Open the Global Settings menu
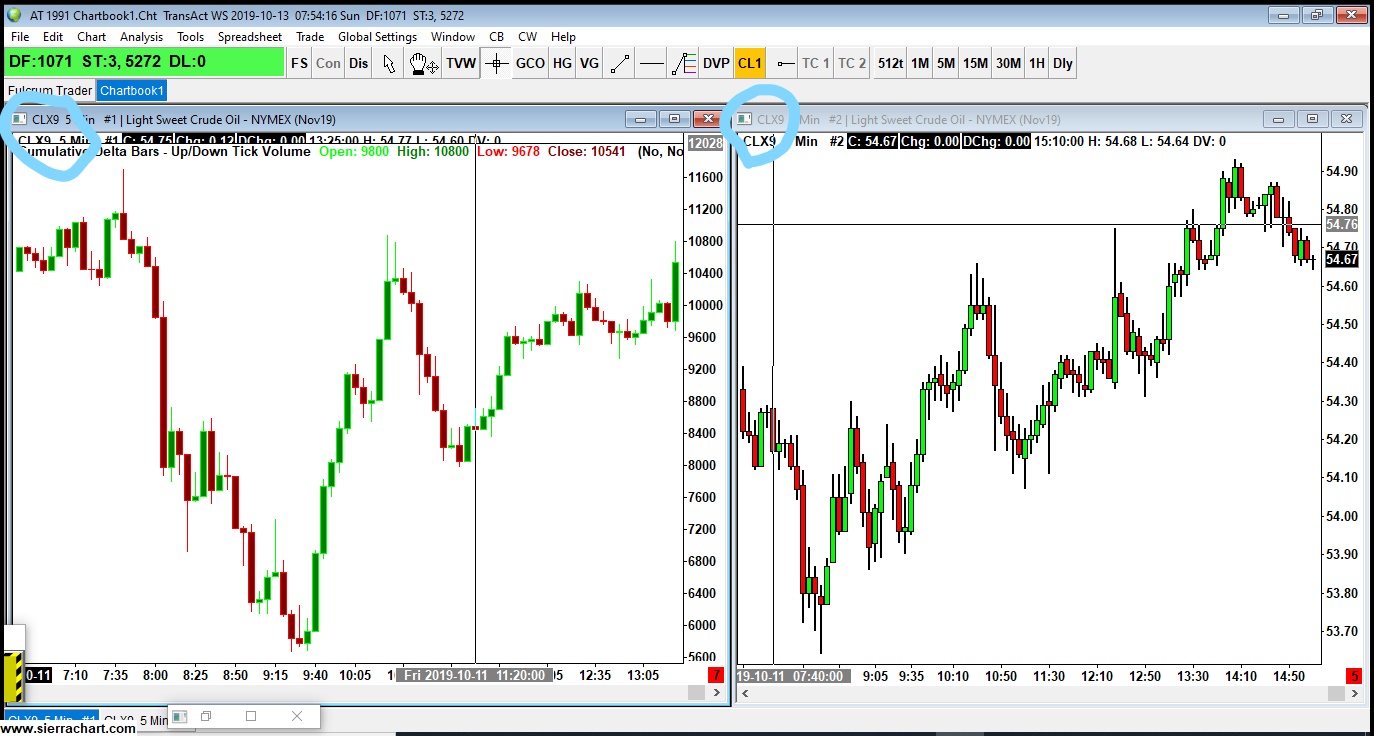 377,37
